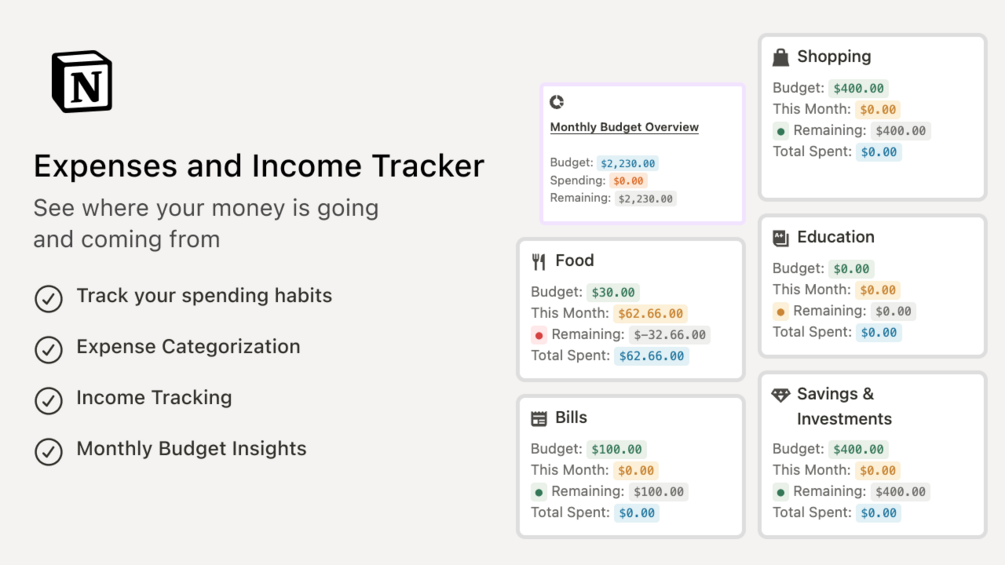Click the pie chart icon above Monthly Budget Overview
Viewport: 1005px width, 565px height.
(557, 102)
